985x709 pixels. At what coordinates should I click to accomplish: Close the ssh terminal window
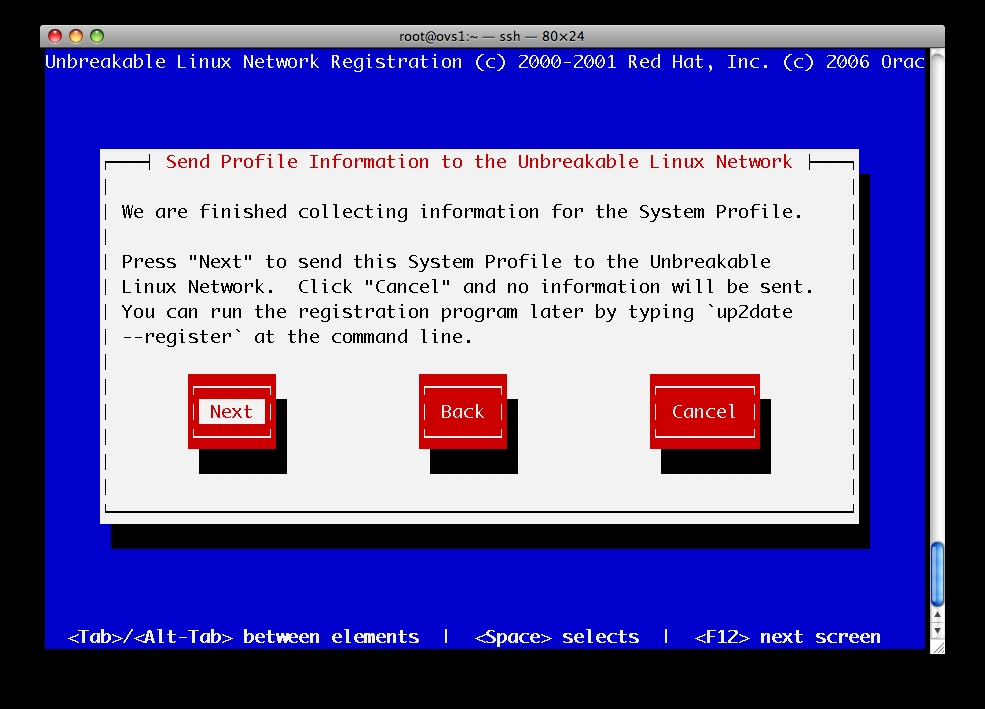[x=56, y=36]
